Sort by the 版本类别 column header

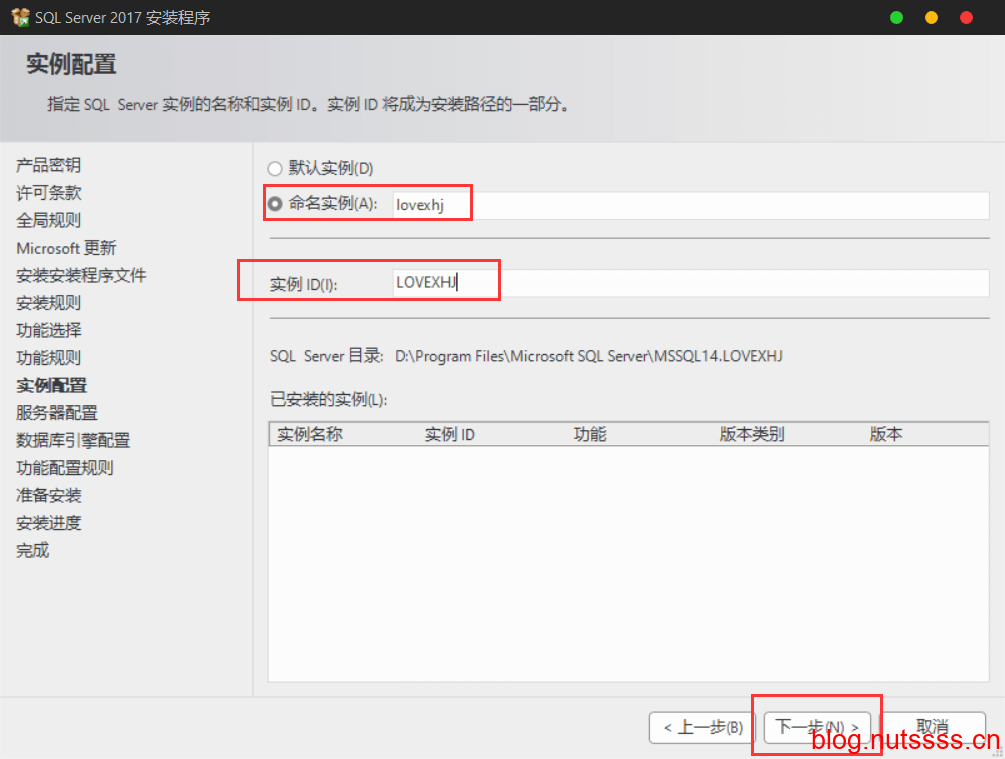pyautogui.click(x=752, y=435)
